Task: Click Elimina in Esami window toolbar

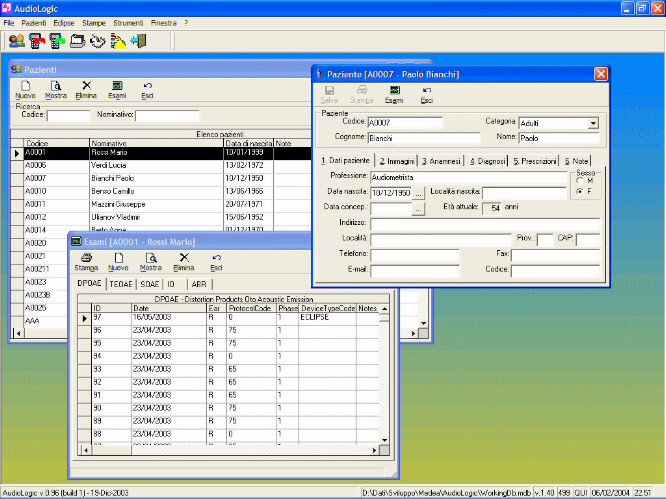Action: 183,262
